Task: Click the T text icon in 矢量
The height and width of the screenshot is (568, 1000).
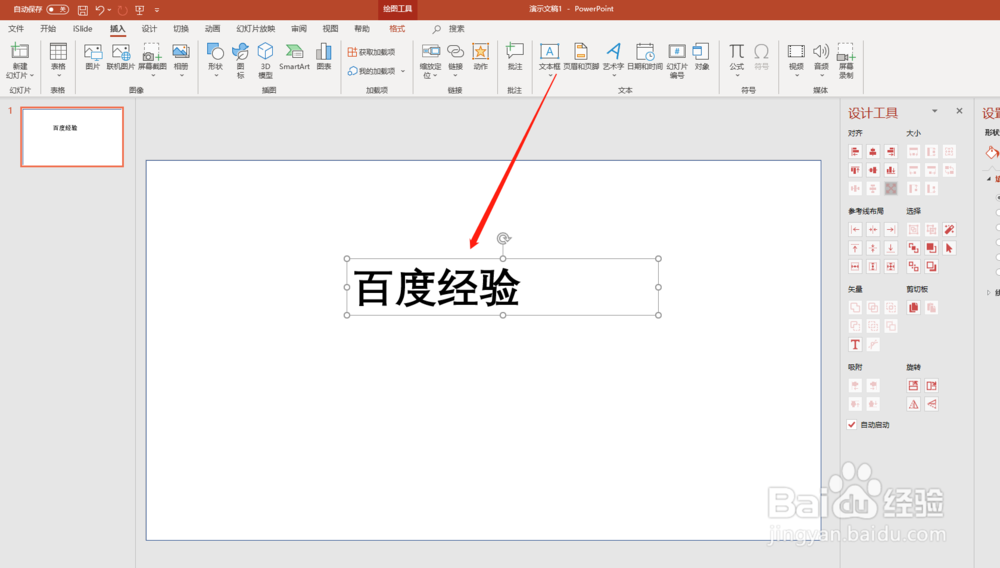Action: coord(855,345)
